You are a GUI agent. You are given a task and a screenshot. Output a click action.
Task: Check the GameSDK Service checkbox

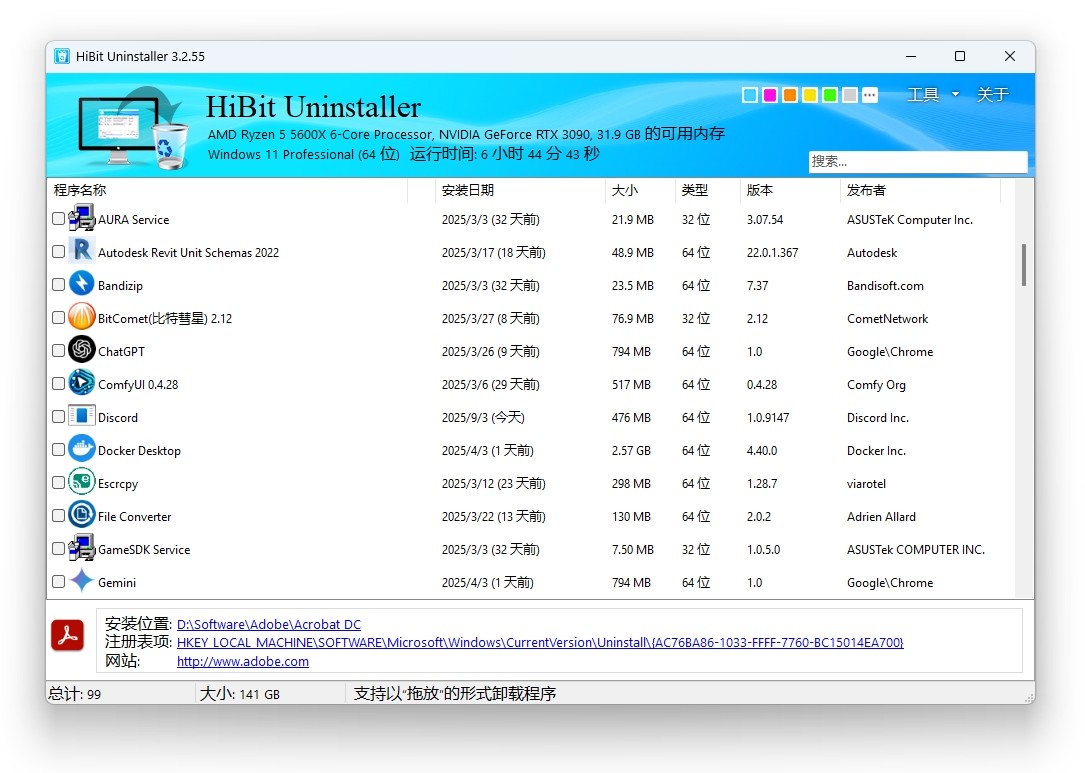click(x=59, y=549)
